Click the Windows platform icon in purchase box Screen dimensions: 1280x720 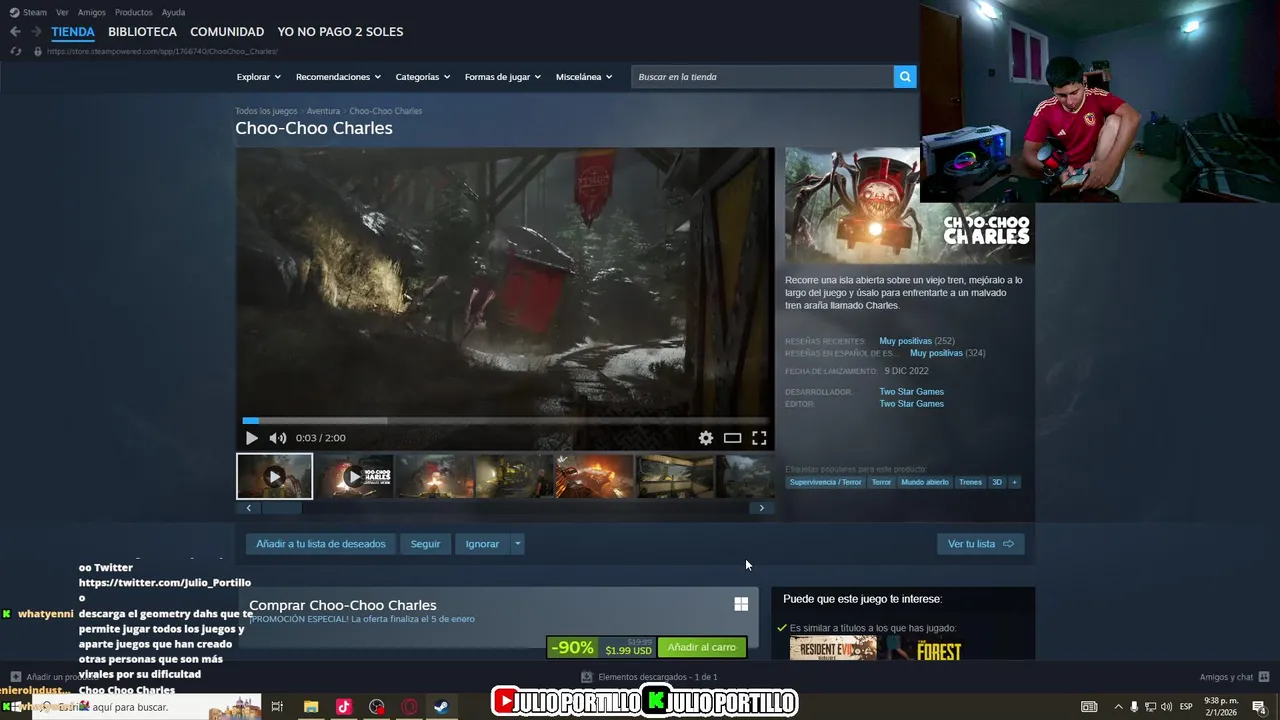click(x=741, y=604)
